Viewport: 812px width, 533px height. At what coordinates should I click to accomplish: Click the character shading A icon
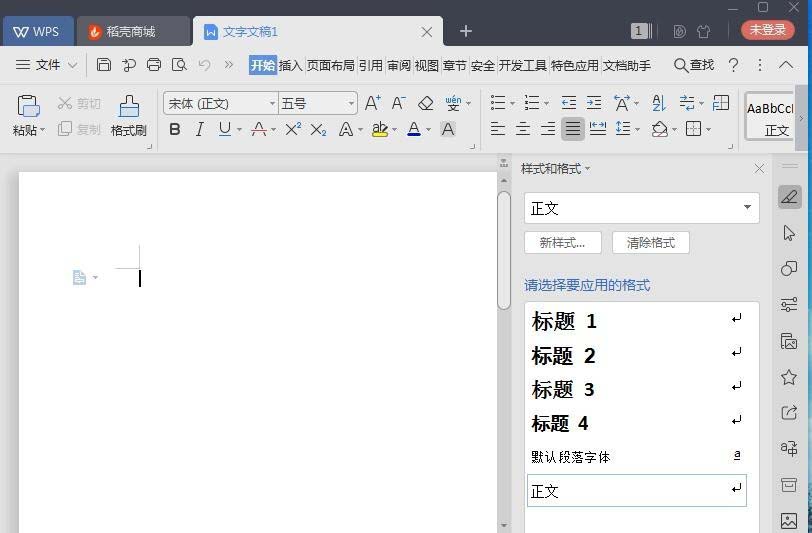pos(448,129)
